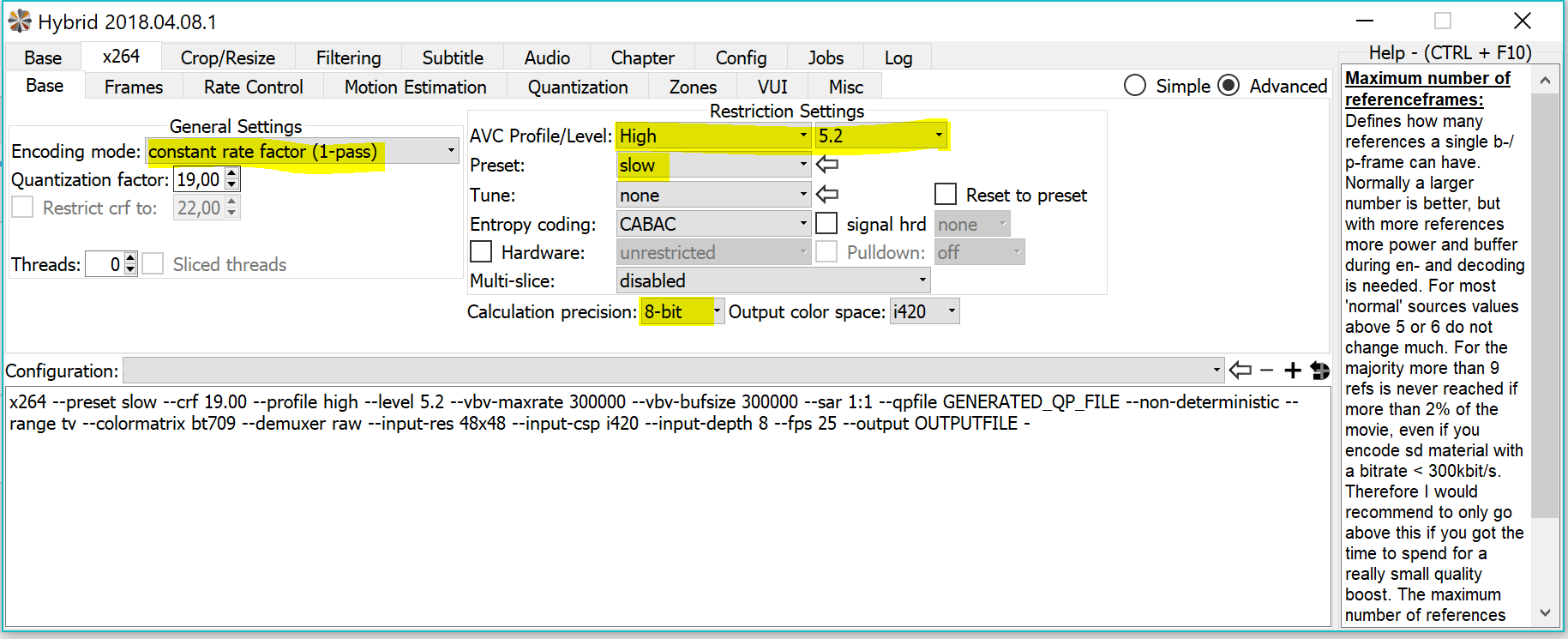The image size is (1568, 639).
Task: Switch to the Quantization sub-tab
Action: 578,87
